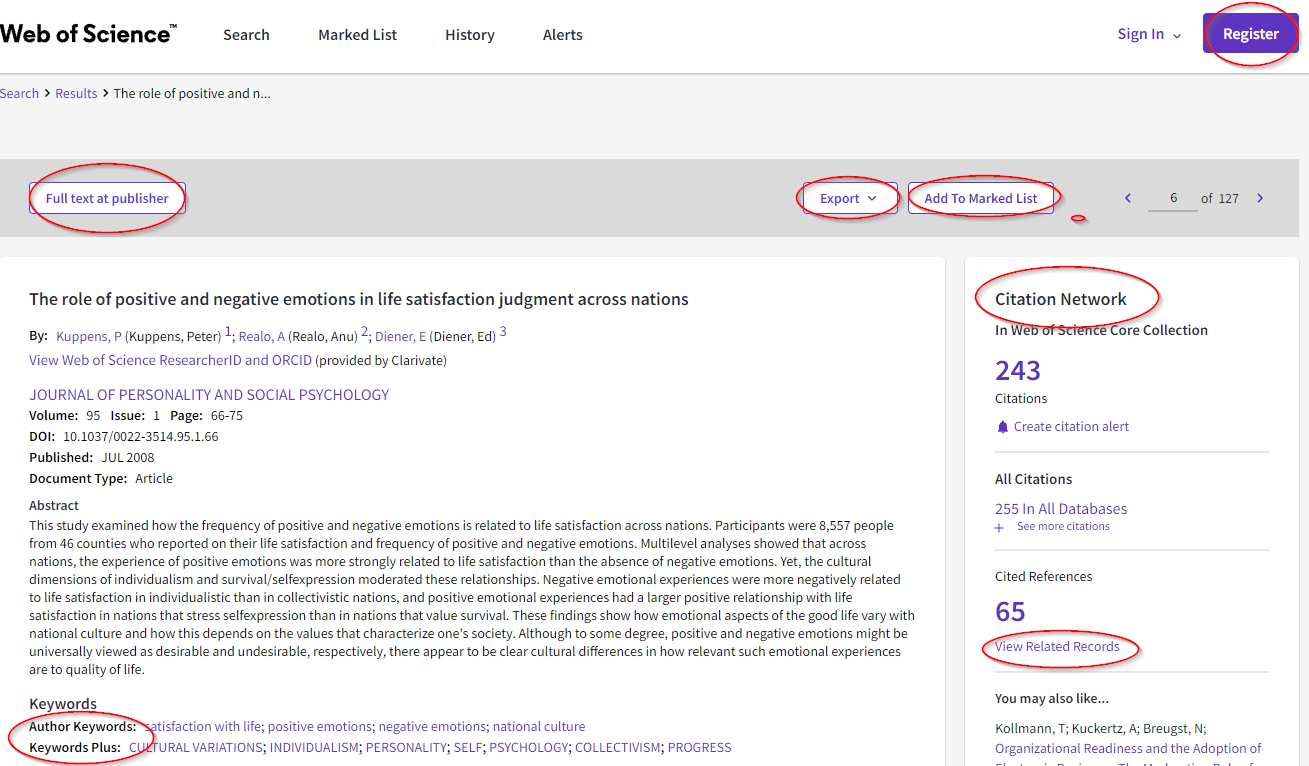
Task: Click the record number input field
Action: pos(1173,198)
